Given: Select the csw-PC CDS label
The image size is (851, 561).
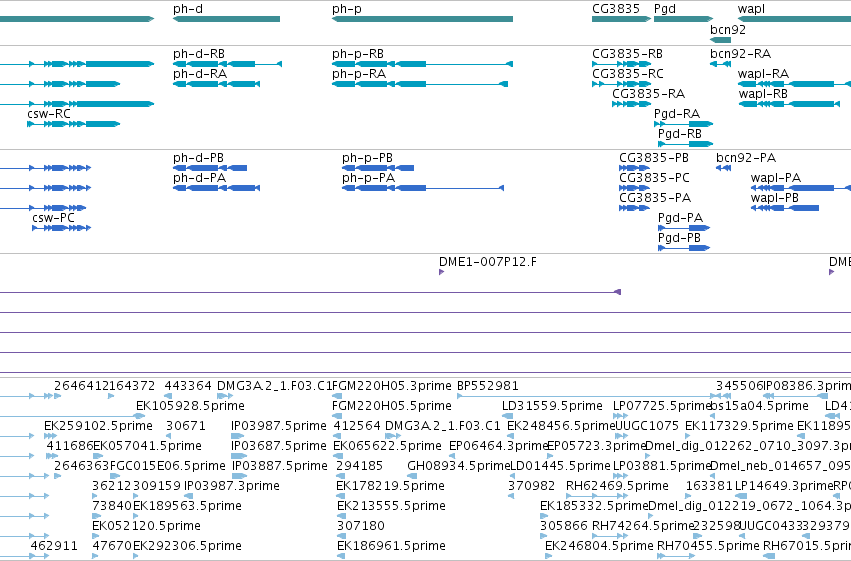Looking at the screenshot, I should click(53, 218).
